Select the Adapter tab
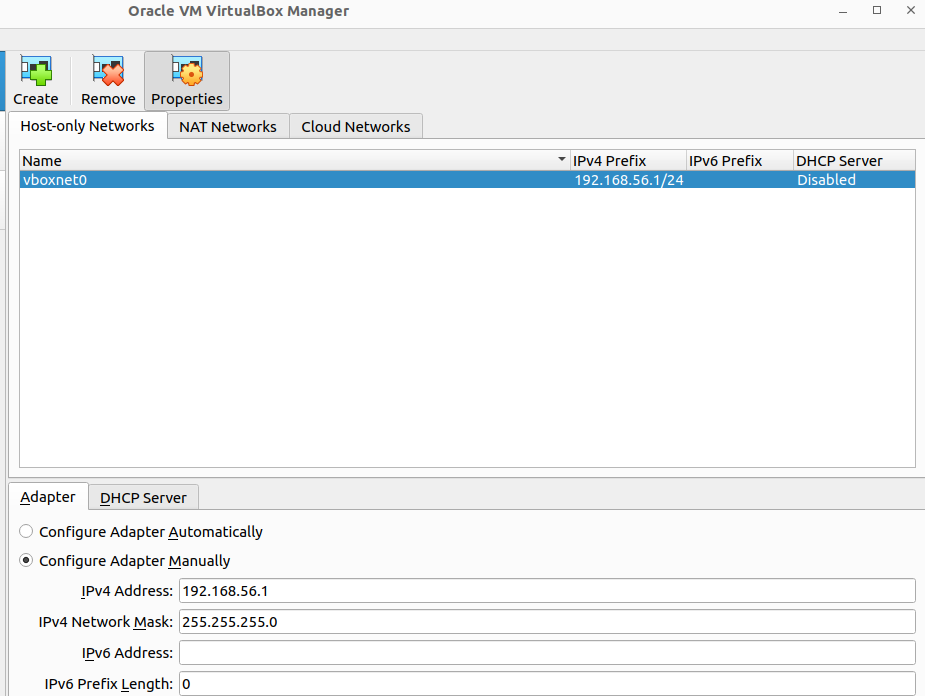This screenshot has height=696, width=925. (48, 497)
